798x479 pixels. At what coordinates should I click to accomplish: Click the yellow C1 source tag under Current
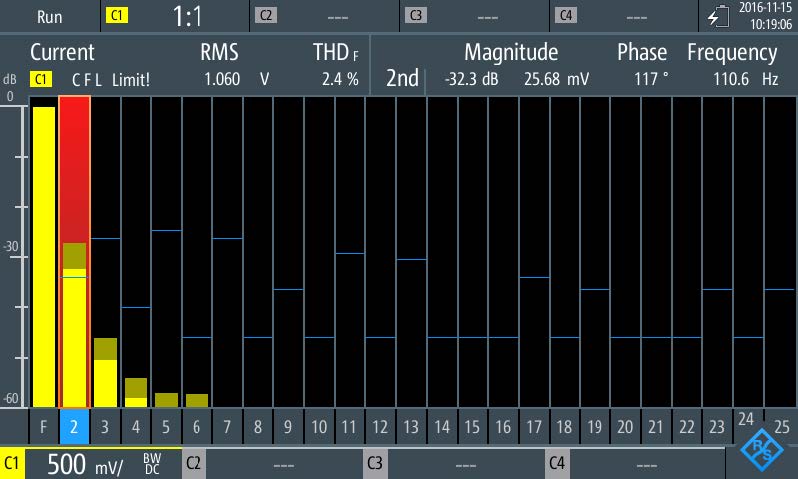[x=41, y=80]
